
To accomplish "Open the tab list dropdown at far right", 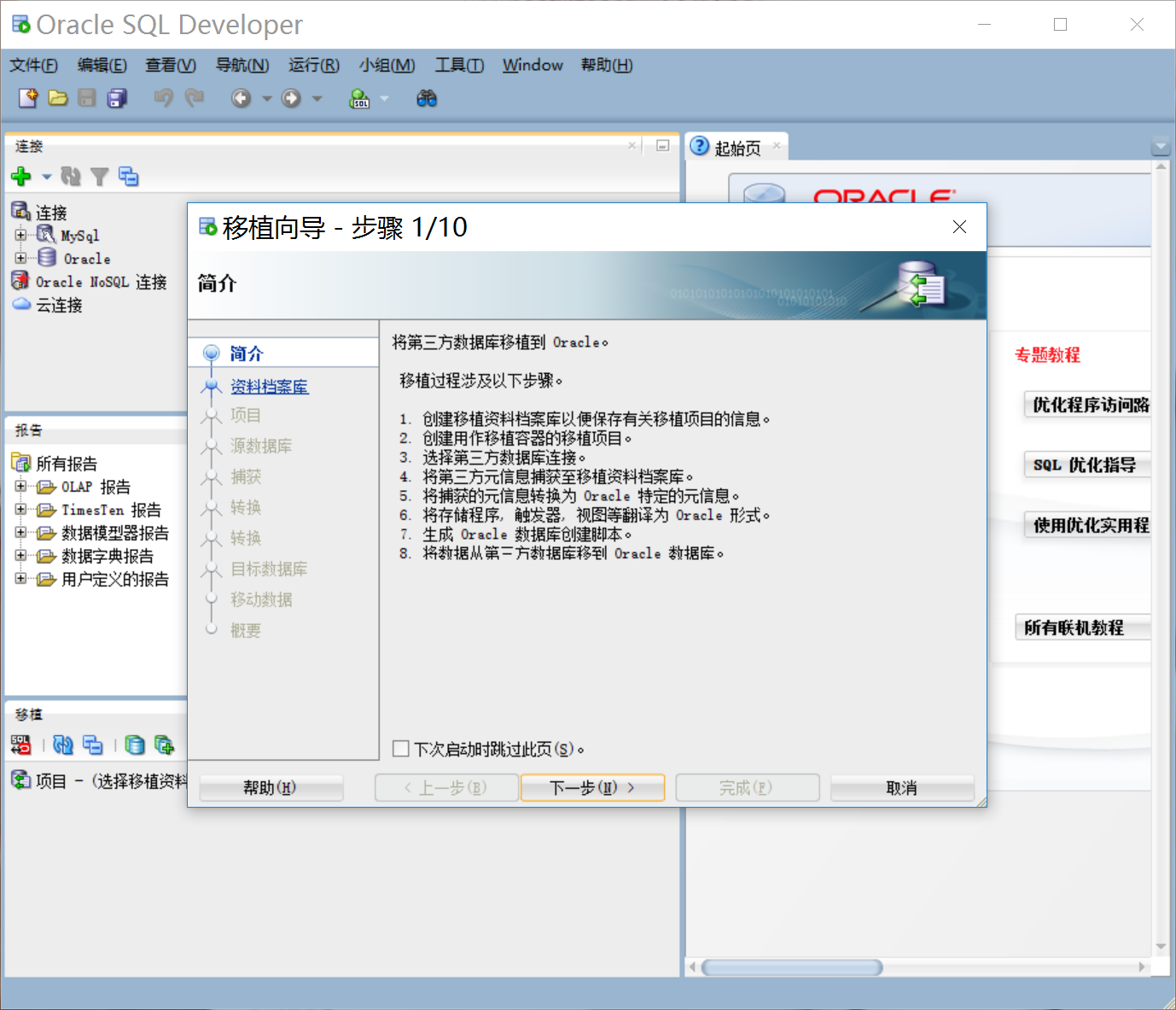I will 1161,146.
